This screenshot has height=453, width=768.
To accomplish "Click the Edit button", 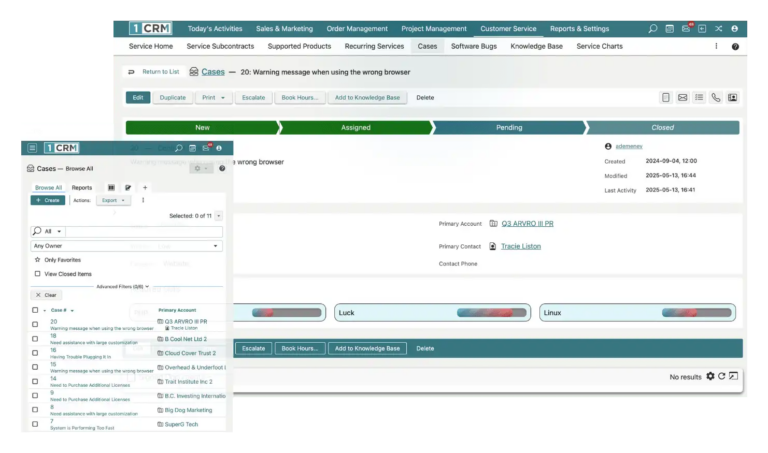I will tap(138, 97).
